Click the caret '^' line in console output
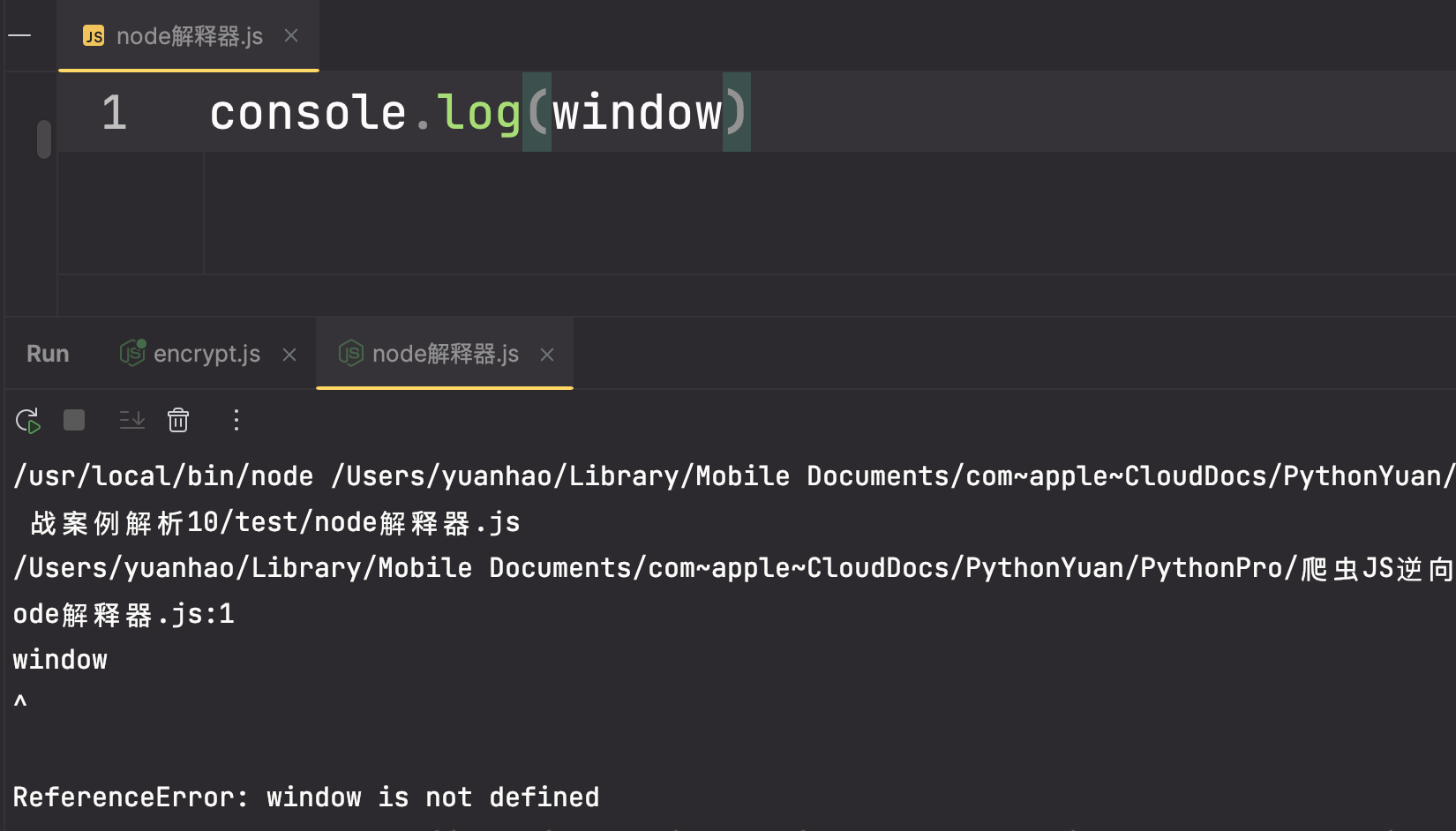 click(x=20, y=701)
